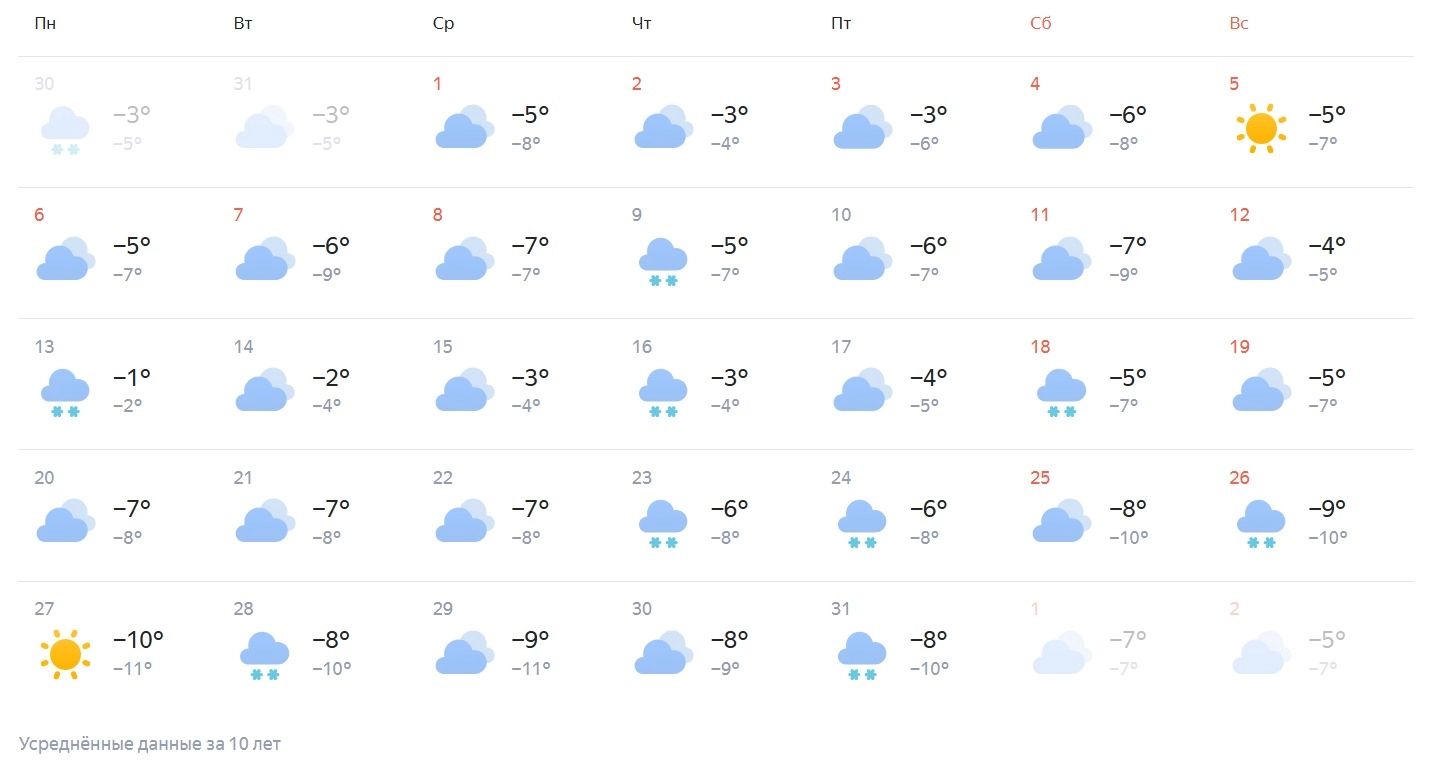This screenshot has width=1435, height=771.
Task: Click the Пн weekday column header
Action: point(45,24)
